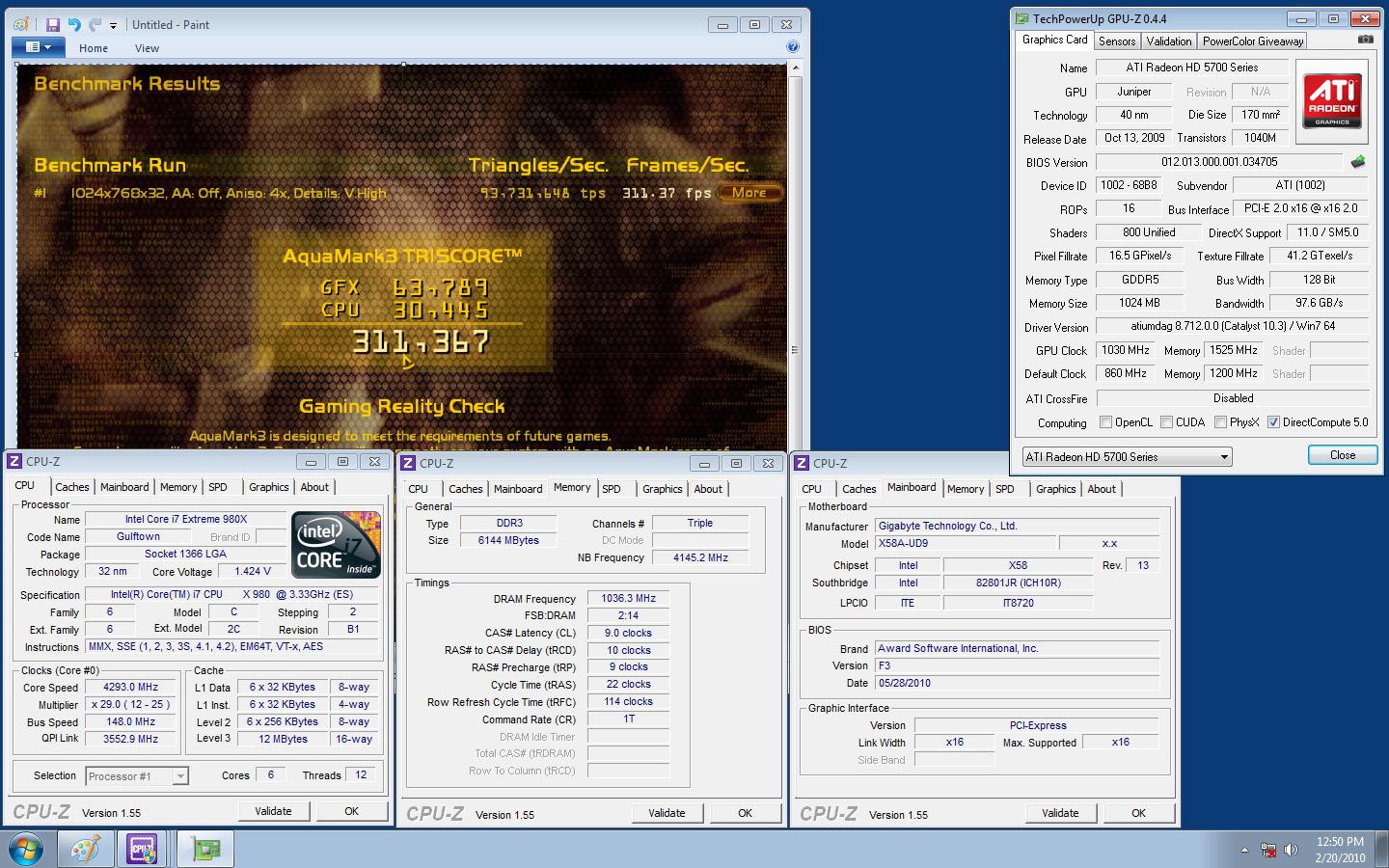
Task: Open the Processor #1 selection dropdown
Action: 137,775
